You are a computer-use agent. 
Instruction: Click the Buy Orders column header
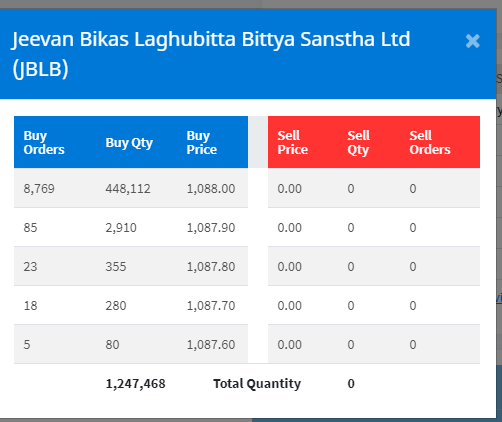click(44, 142)
